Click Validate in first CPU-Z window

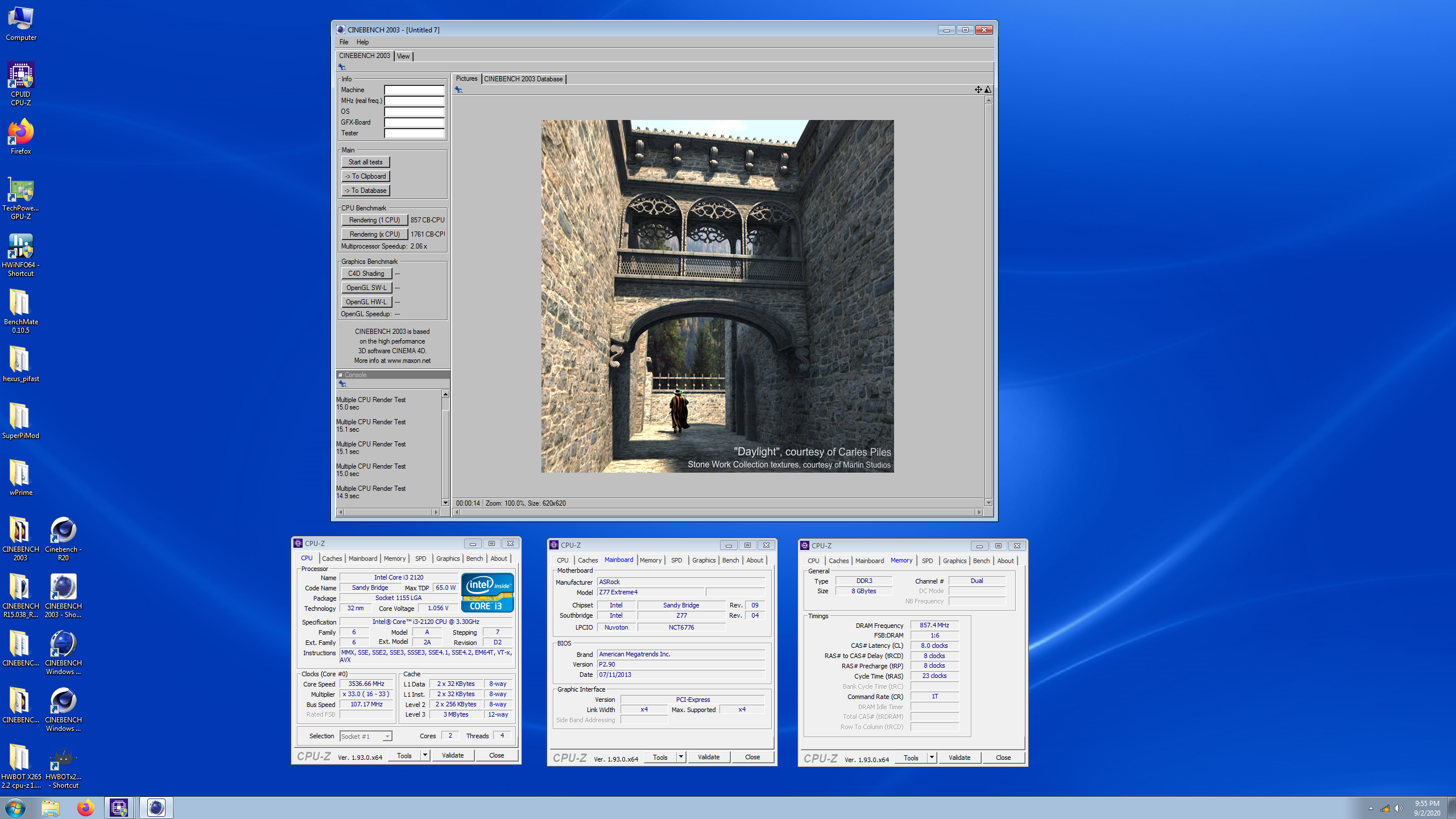453,755
